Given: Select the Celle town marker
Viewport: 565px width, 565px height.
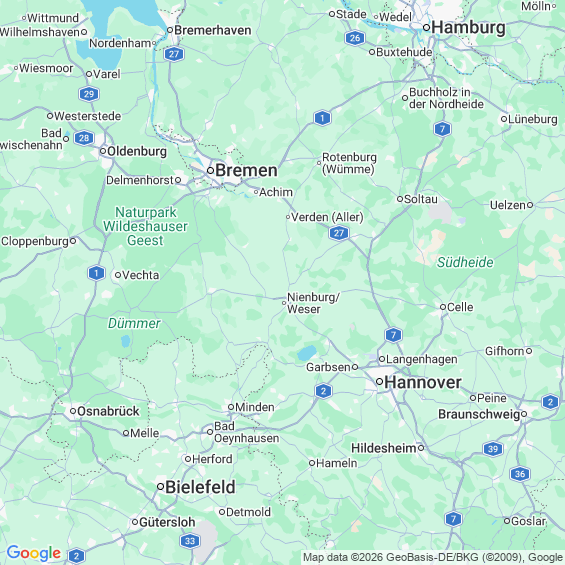Looking at the screenshot, I should [443, 307].
